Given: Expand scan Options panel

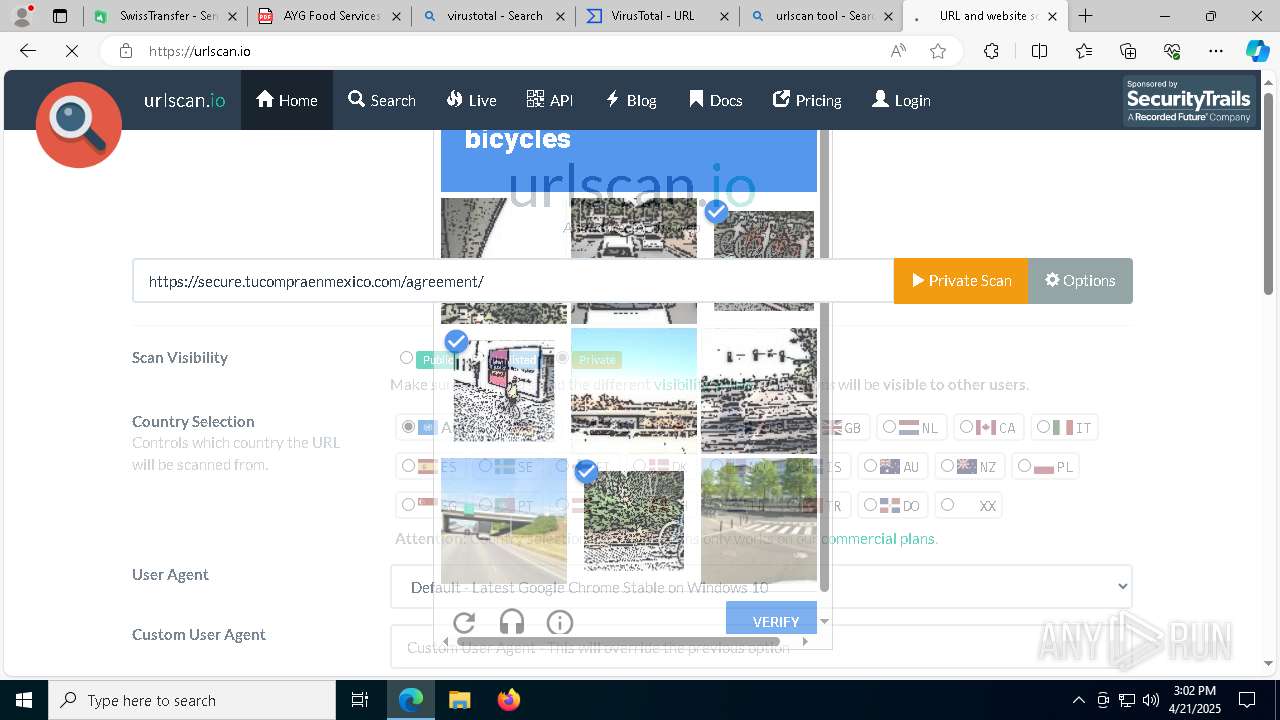Looking at the screenshot, I should (1080, 281).
